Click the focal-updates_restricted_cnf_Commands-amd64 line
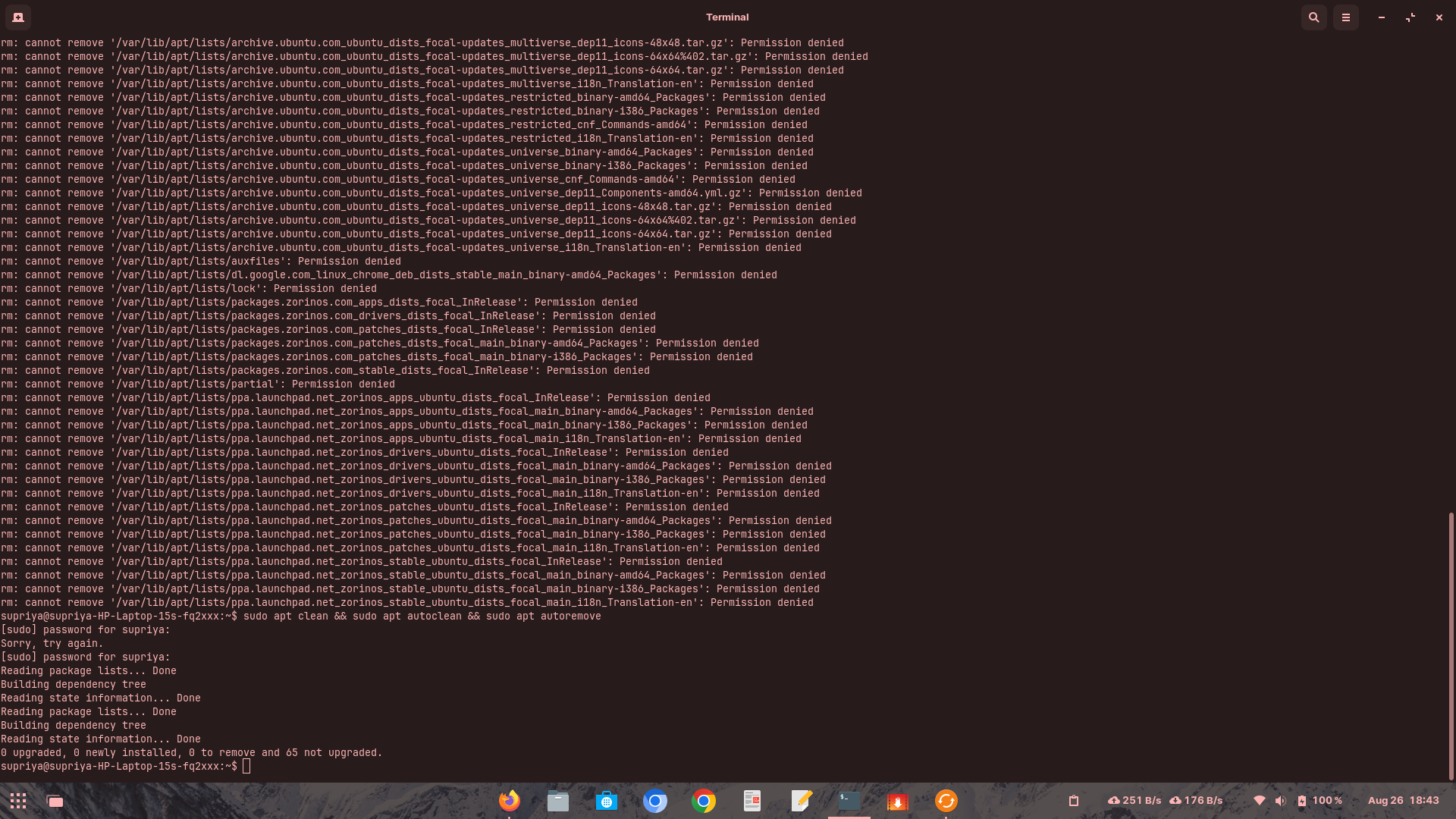This screenshot has height=819, width=1456. 403,125
